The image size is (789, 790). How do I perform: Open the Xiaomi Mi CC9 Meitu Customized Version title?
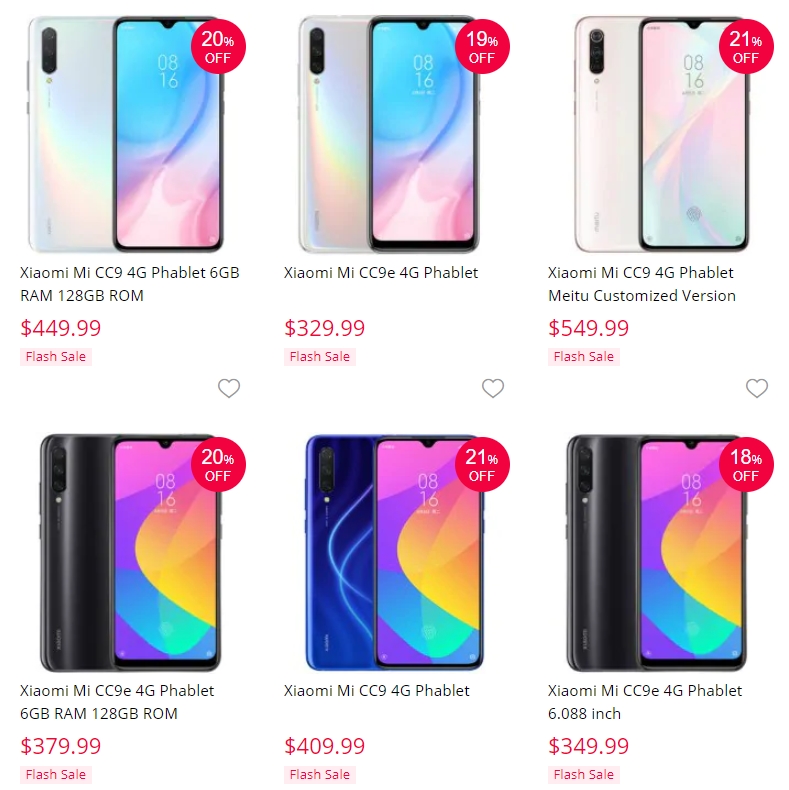click(642, 284)
